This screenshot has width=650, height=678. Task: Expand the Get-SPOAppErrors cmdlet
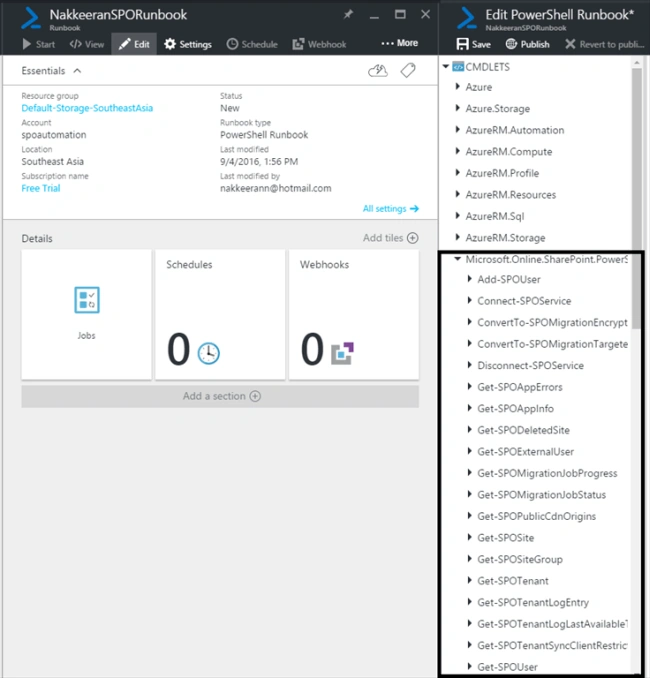(470, 387)
